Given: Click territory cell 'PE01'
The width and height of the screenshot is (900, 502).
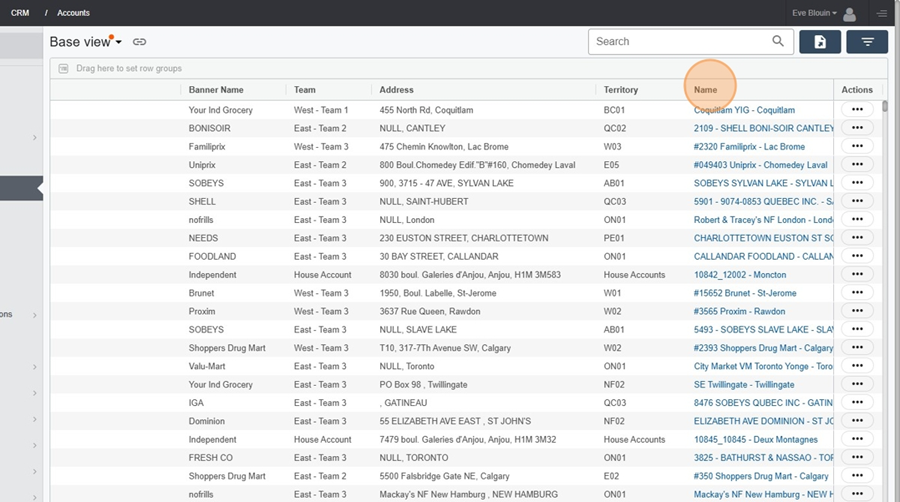Looking at the screenshot, I should (614, 238).
